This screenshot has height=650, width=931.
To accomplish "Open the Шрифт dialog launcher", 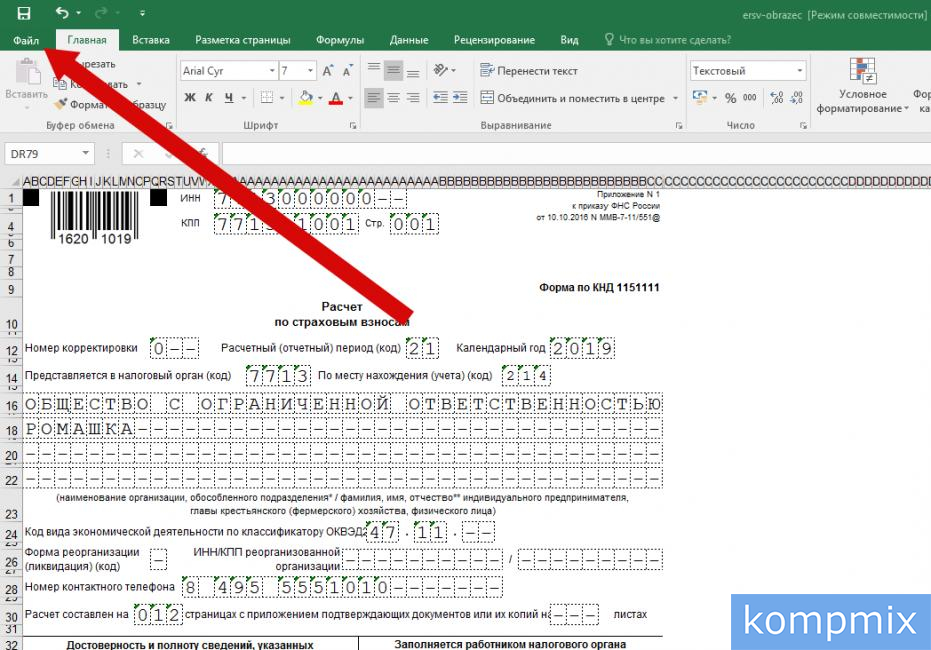I will pos(353,125).
